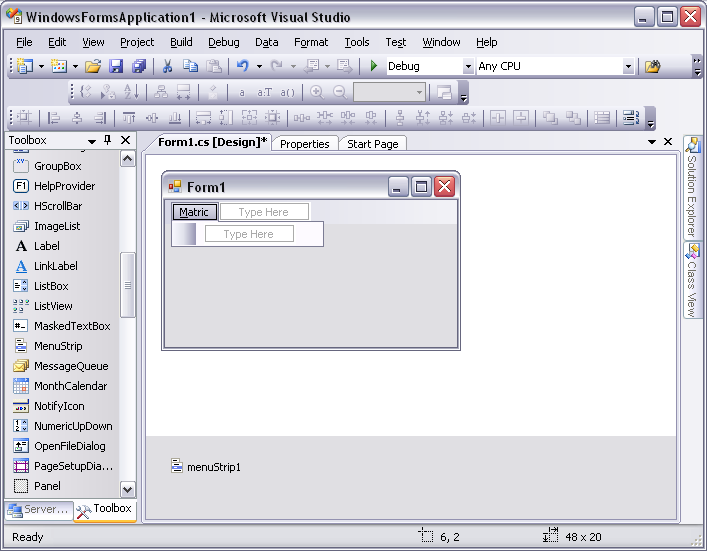Click the Undo toolbar icon
This screenshot has width=707, height=551.
(x=242, y=66)
